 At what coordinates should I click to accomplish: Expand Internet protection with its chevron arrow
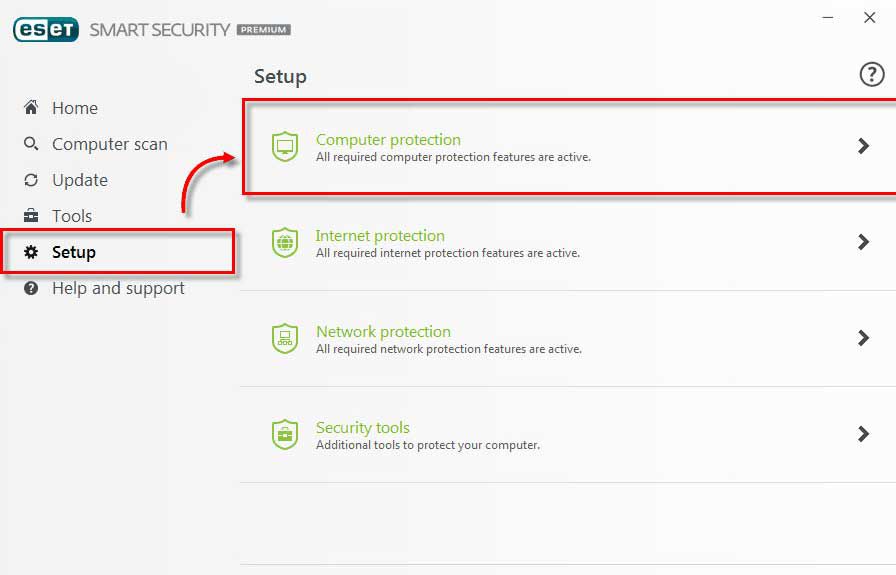(x=864, y=242)
